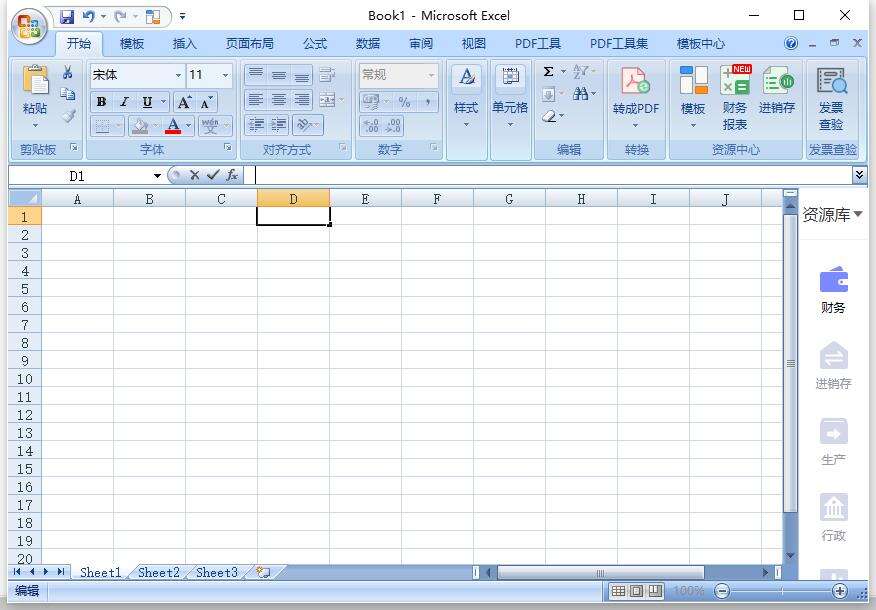876x610 pixels.
Task: Switch to Normal view in status bar
Action: [x=618, y=591]
